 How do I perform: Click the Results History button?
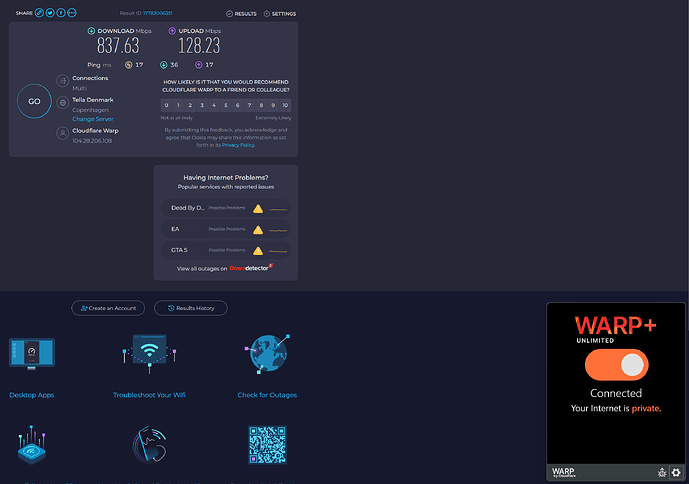191,308
